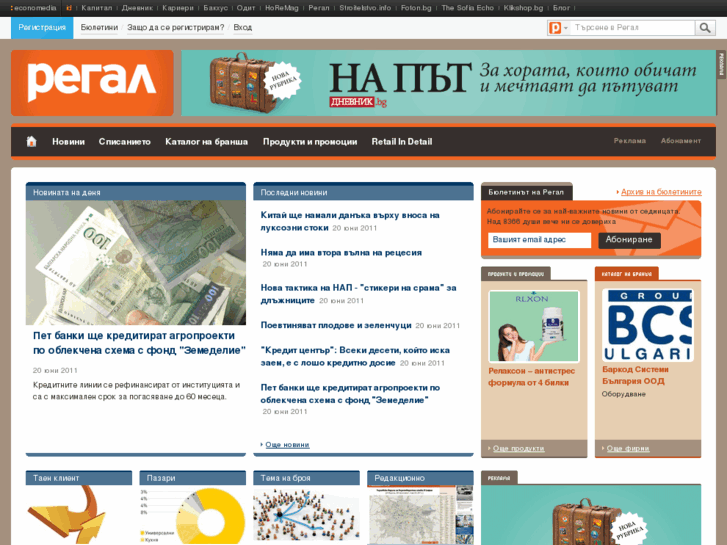Open the HoReMag top bar link
This screenshot has width=727, height=545.
[x=282, y=8]
